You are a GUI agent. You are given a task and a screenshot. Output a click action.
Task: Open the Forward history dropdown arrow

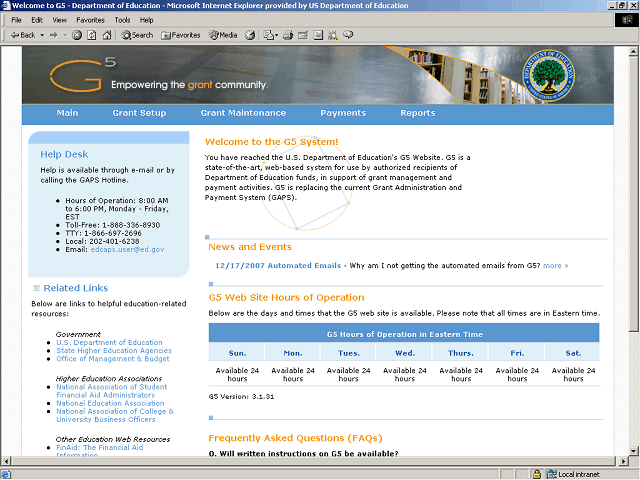(65, 36)
